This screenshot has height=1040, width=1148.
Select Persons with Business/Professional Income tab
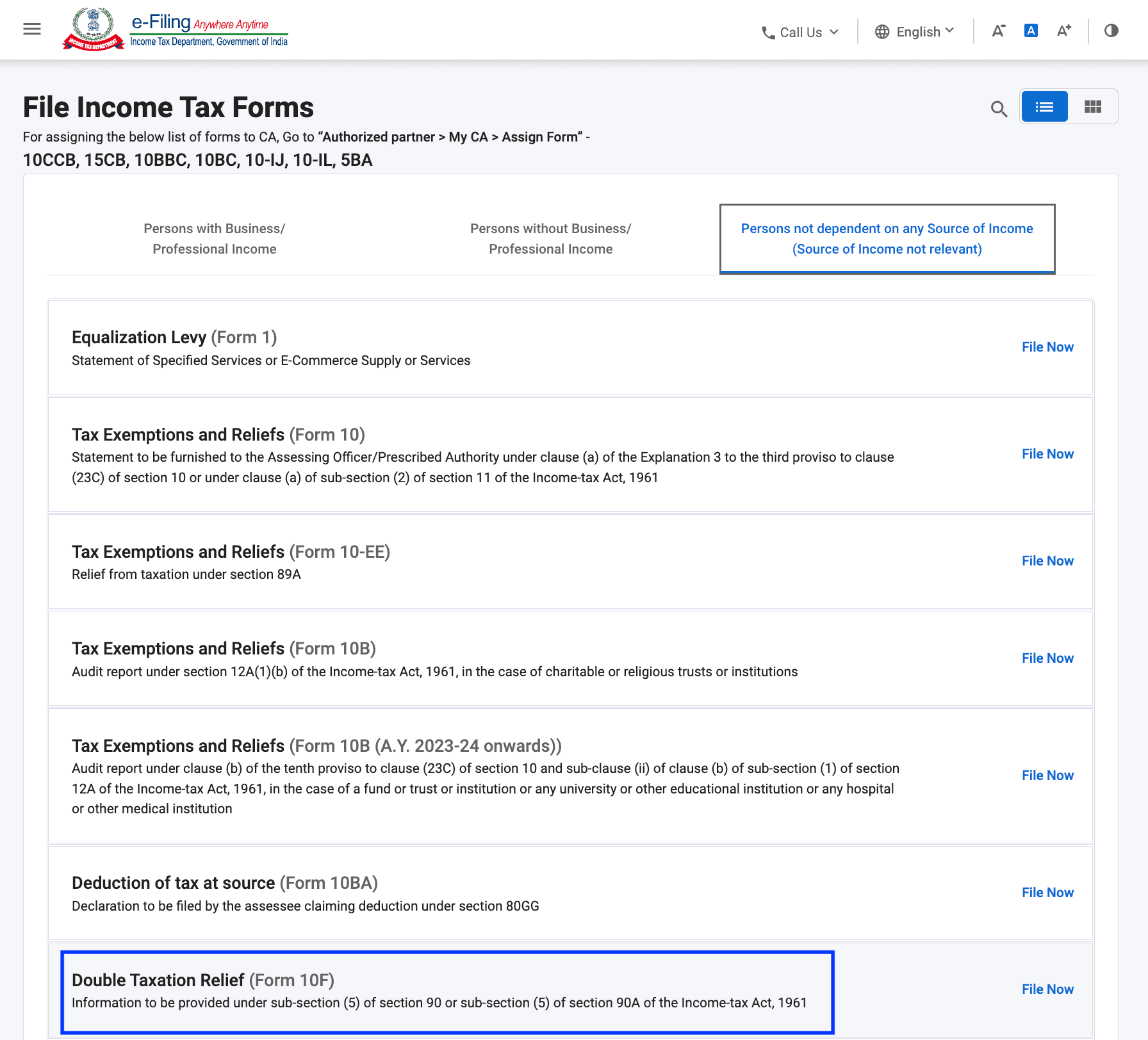point(215,239)
